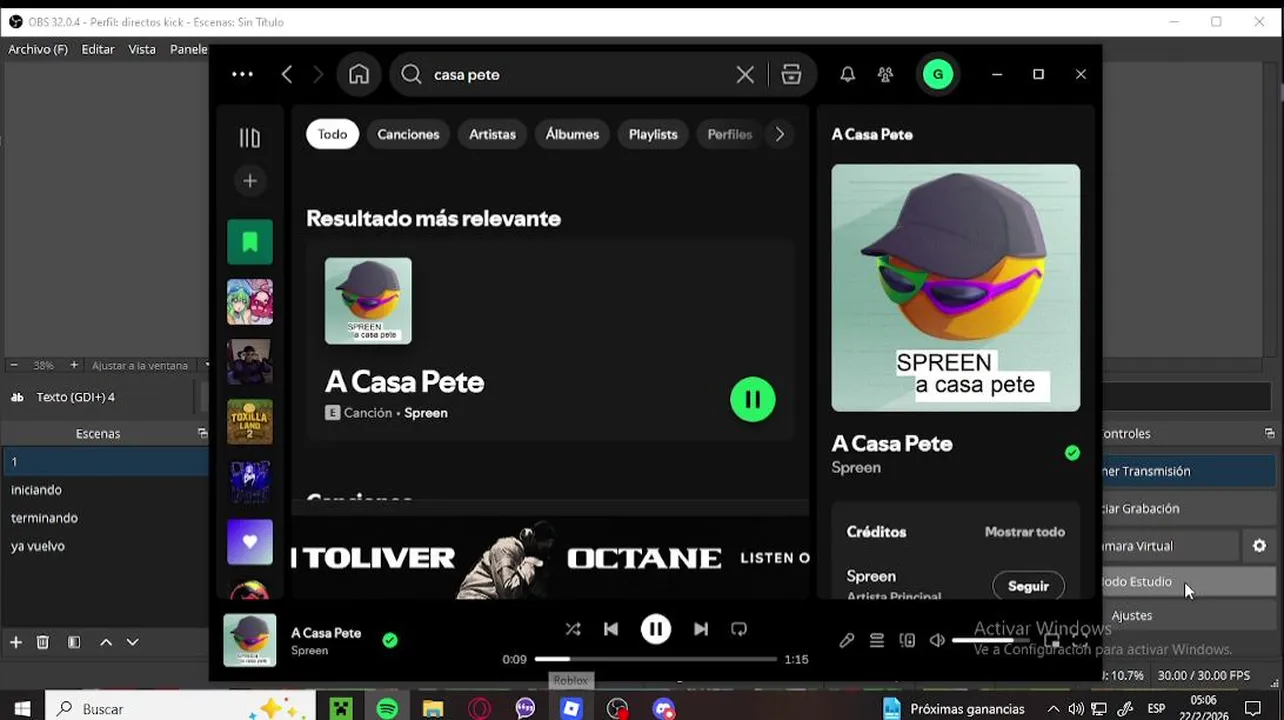
Task: Open the green G profile avatar
Action: point(938,74)
